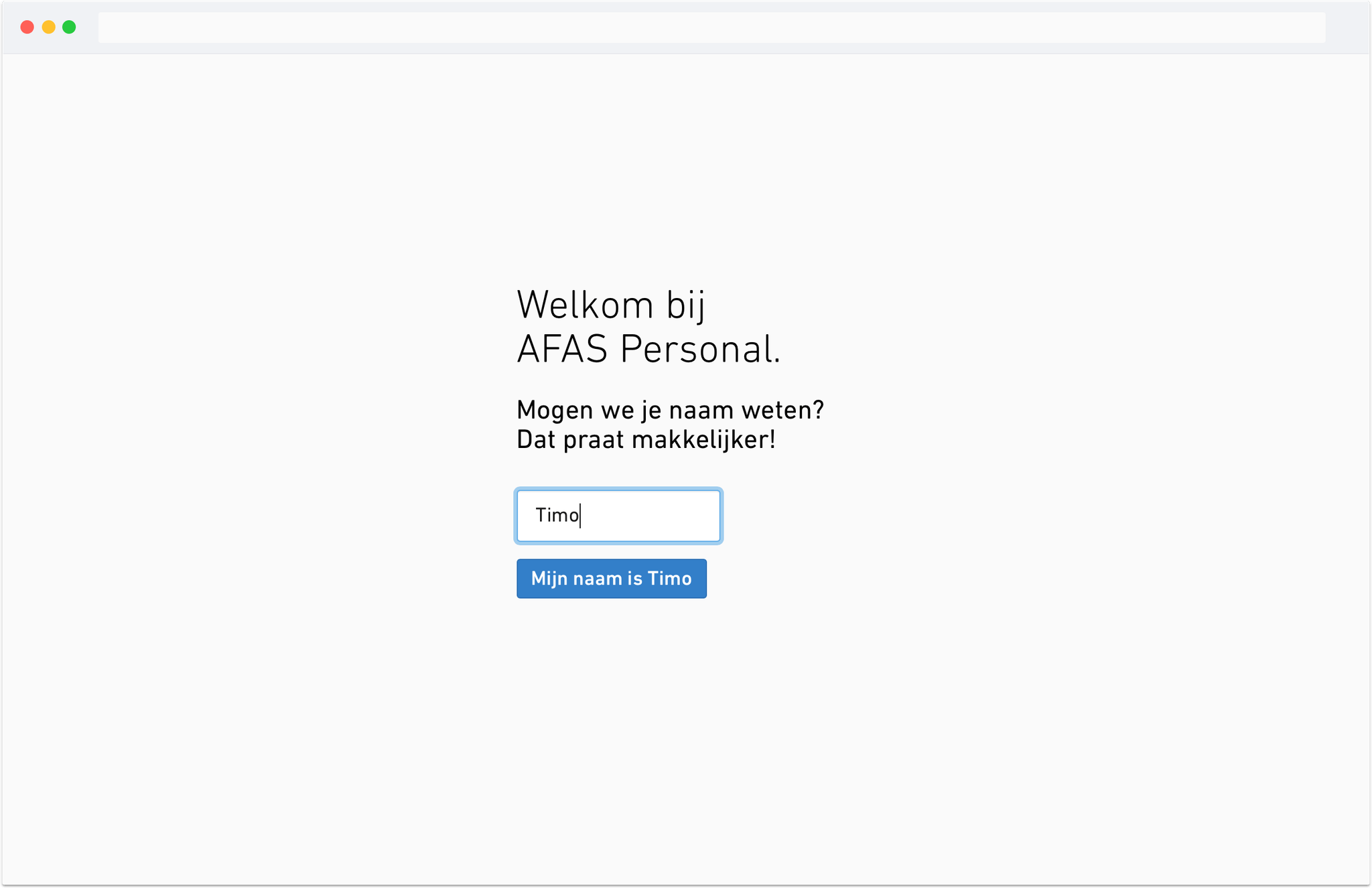Screen dimensions: 1372x888
Task: Click the 'Mogen we je naam weten?' text
Action: pos(670,409)
